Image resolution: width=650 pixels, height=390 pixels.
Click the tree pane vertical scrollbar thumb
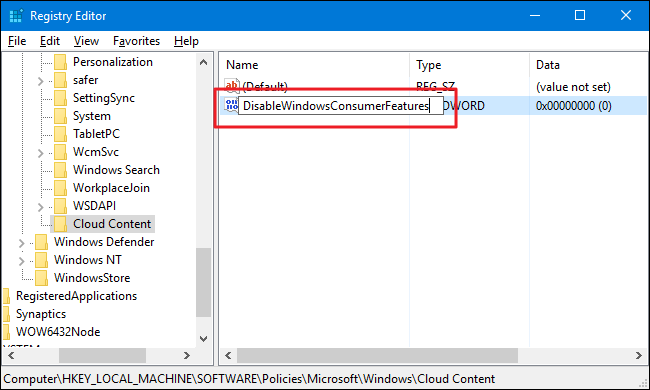tap(204, 283)
